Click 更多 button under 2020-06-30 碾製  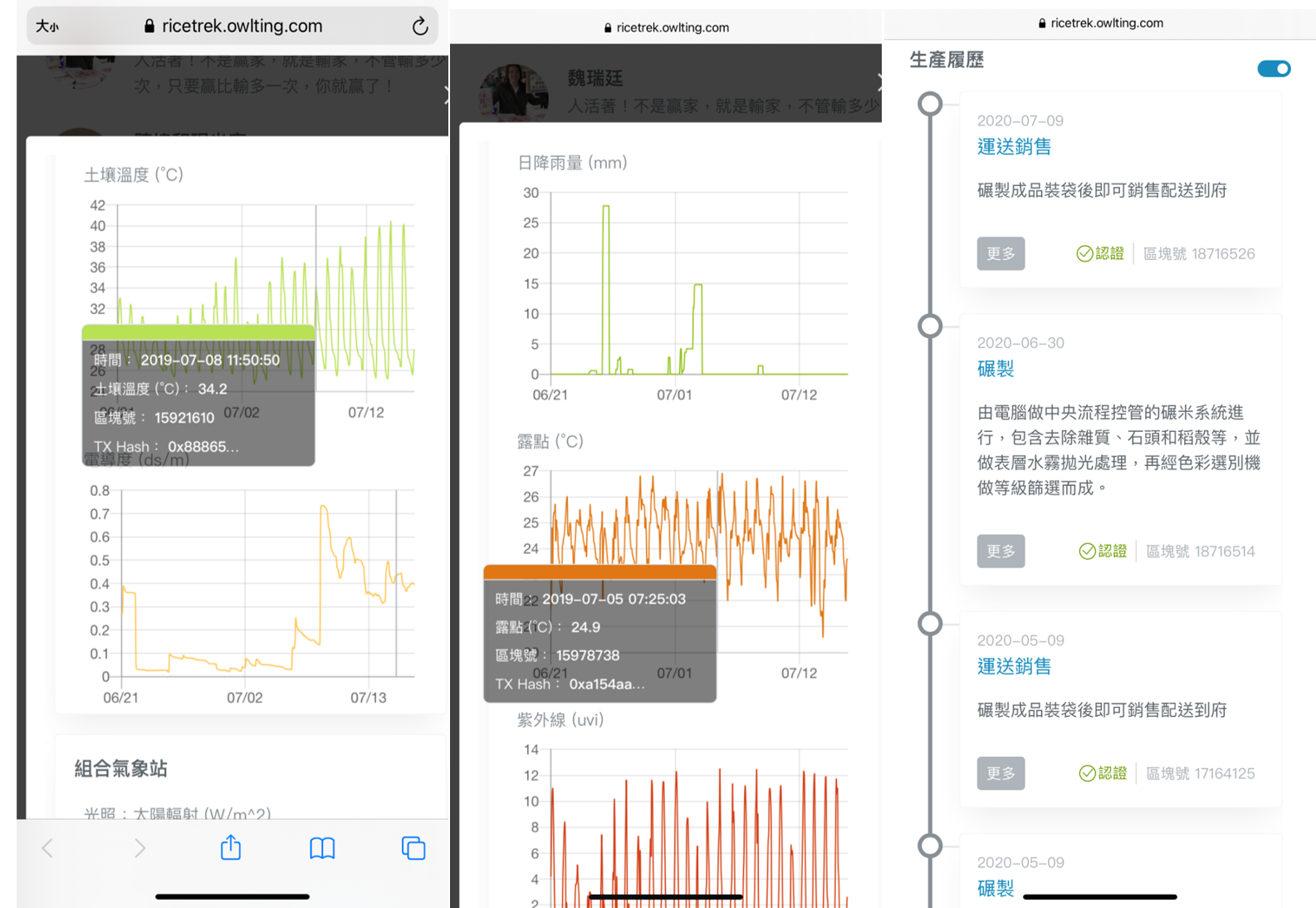point(1000,551)
